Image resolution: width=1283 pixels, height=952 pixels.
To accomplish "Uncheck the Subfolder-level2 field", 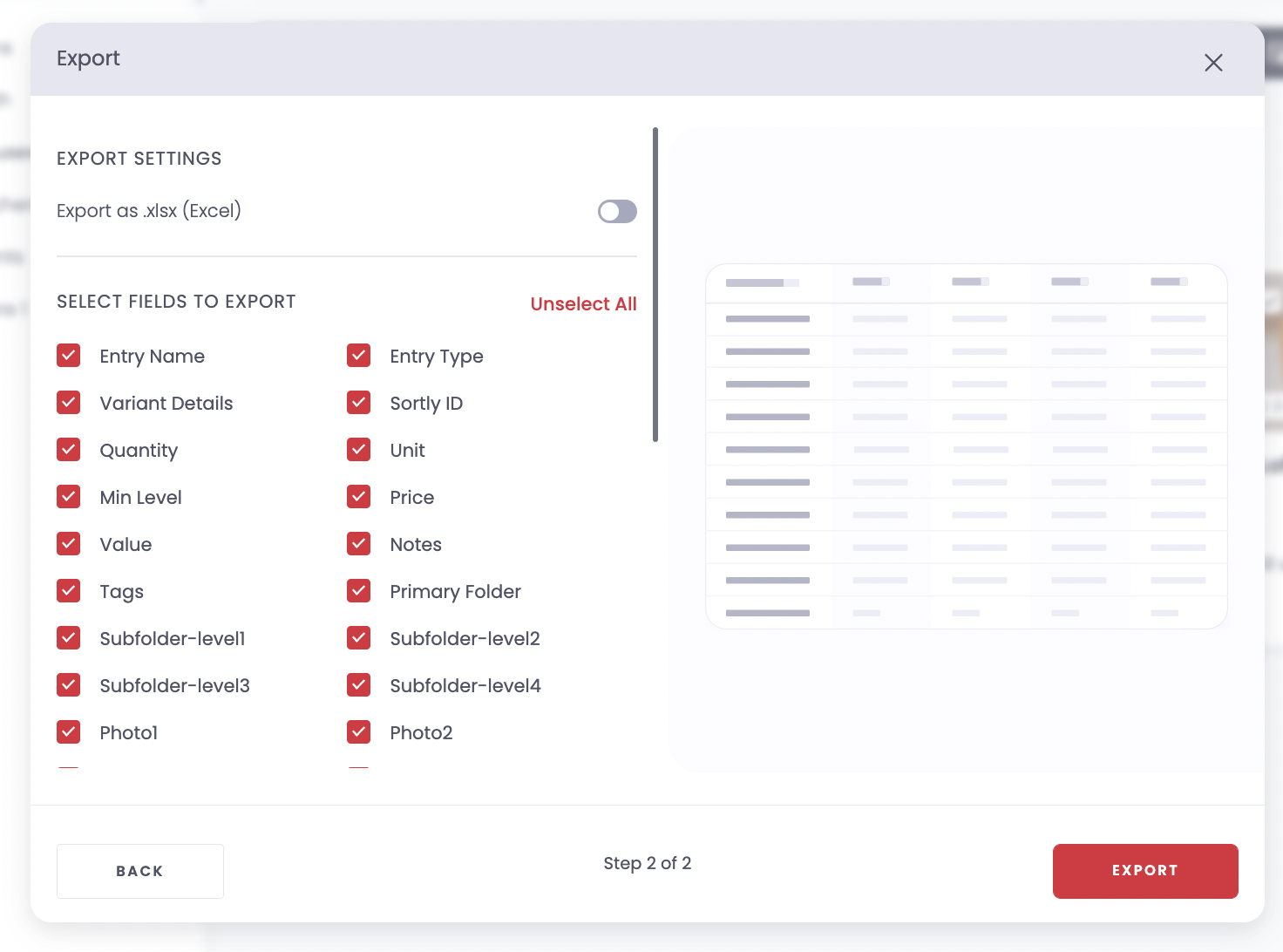I will click(x=358, y=637).
